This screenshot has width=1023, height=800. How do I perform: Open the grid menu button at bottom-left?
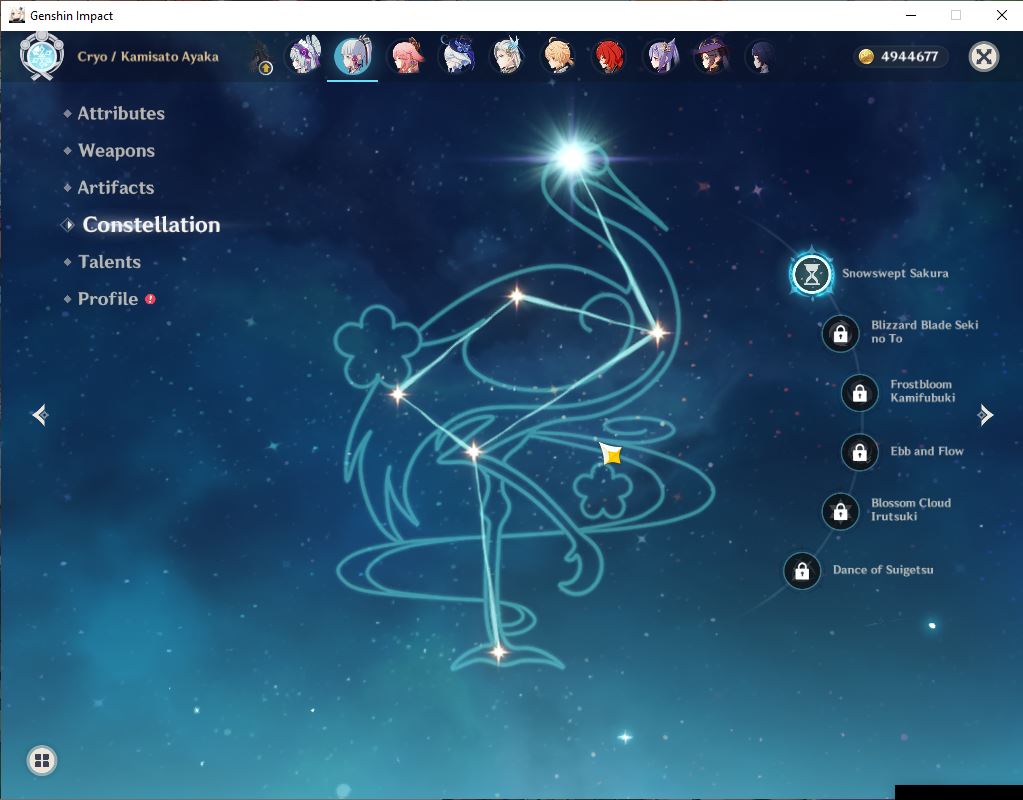(42, 760)
